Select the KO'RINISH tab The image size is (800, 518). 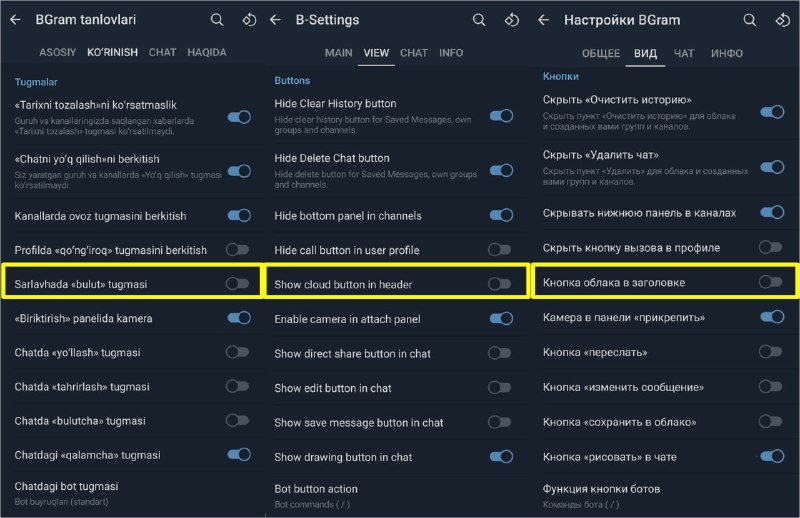click(x=112, y=53)
